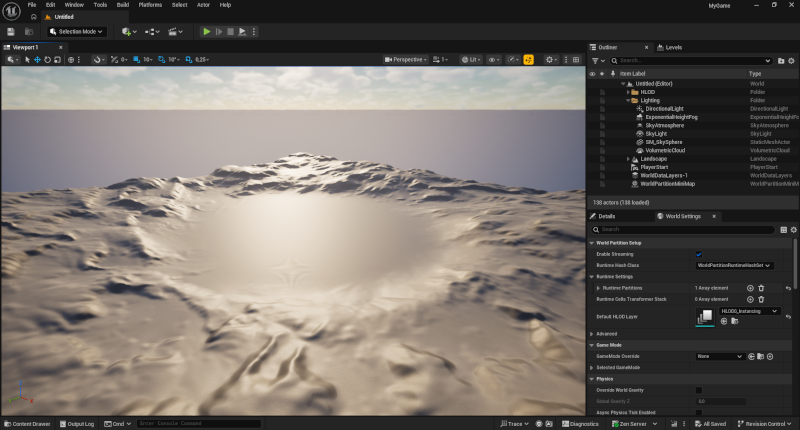Viewport: 800px width, 430px height.
Task: Enable Override World Gravity checkbox
Action: 698,390
